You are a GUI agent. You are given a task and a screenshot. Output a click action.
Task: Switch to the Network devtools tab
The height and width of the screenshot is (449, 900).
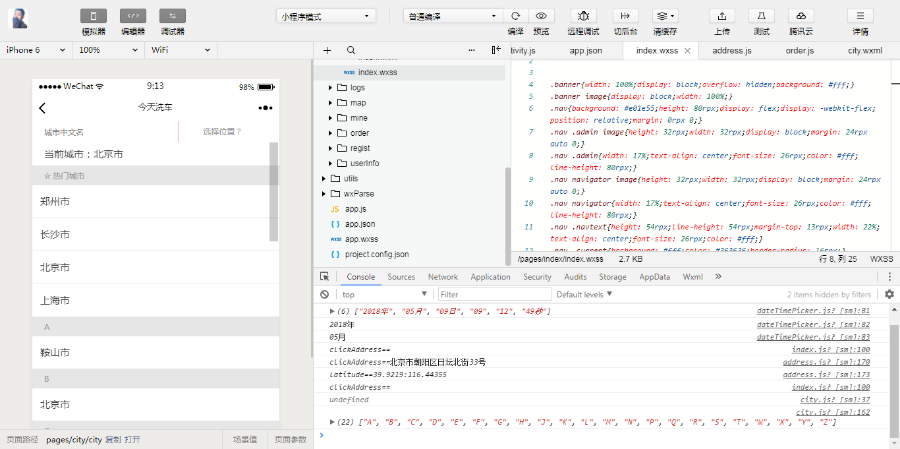point(442,277)
